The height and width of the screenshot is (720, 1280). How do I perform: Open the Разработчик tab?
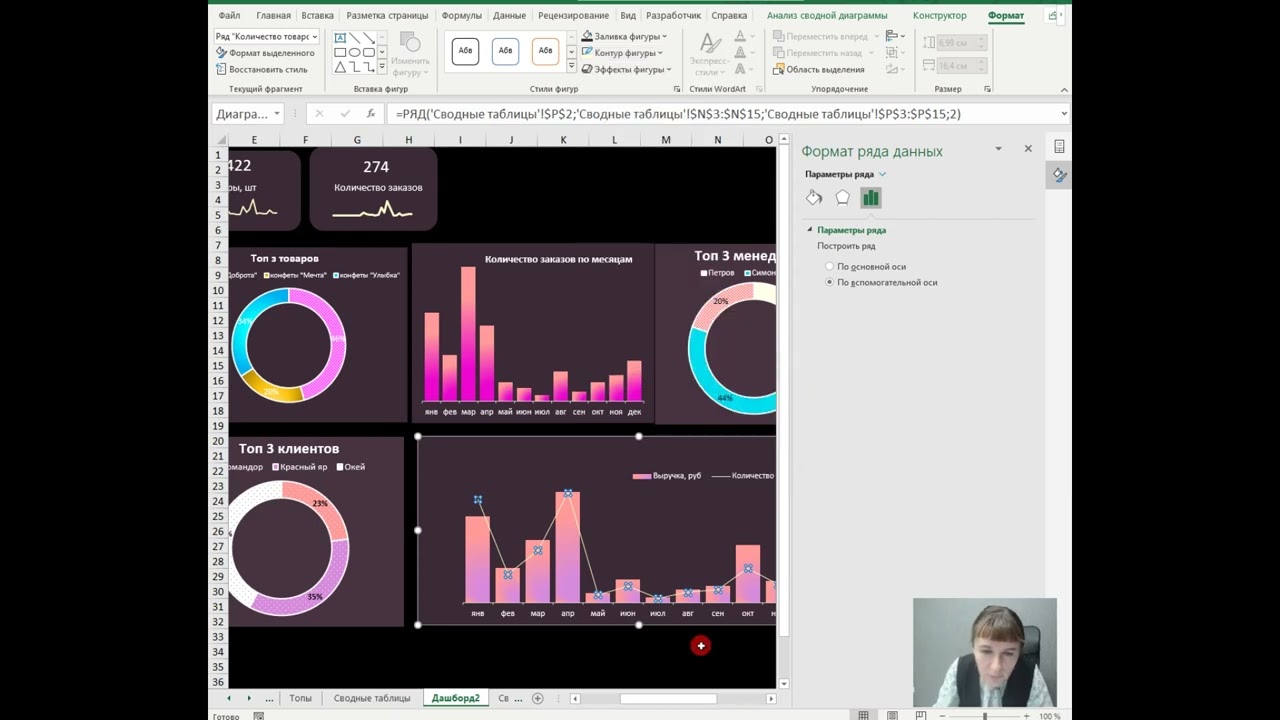pos(673,16)
